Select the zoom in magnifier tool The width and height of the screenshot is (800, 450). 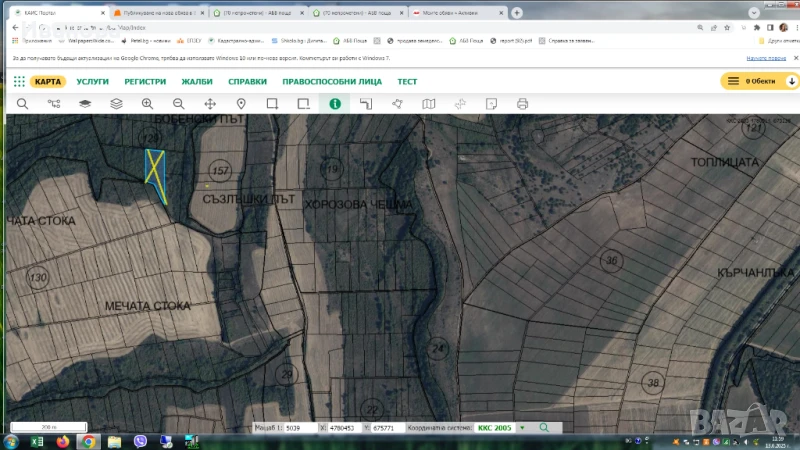pos(148,103)
